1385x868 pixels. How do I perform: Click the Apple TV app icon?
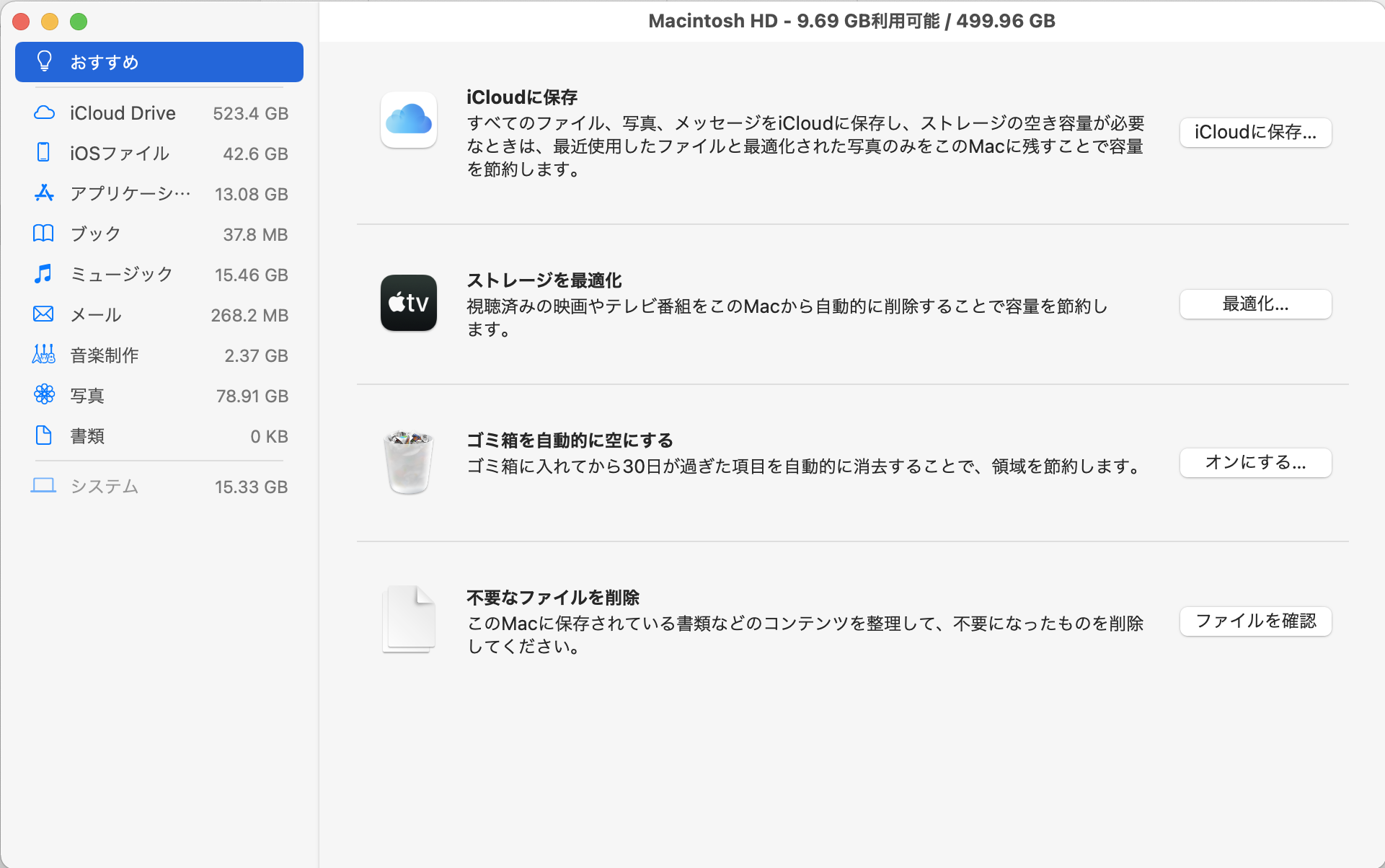(x=409, y=303)
